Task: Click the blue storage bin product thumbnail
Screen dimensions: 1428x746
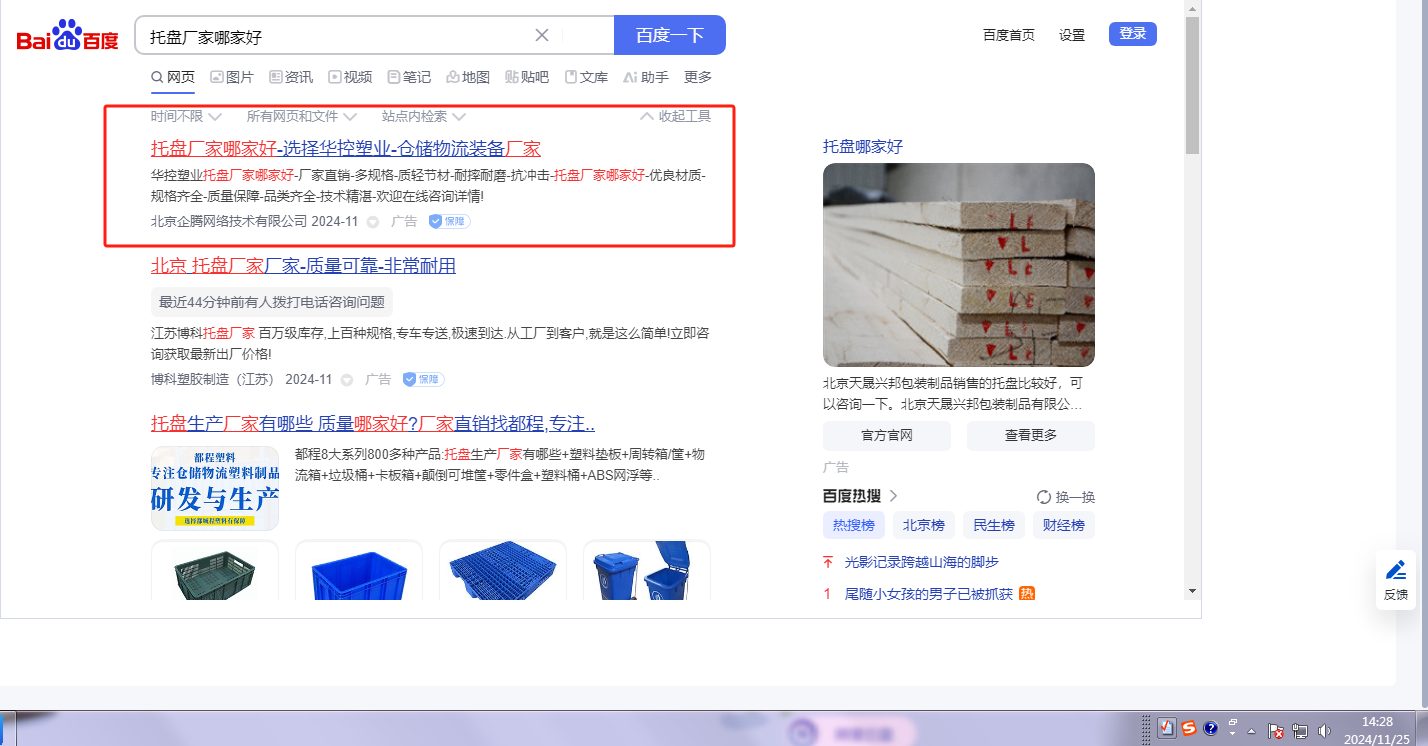Action: [359, 570]
